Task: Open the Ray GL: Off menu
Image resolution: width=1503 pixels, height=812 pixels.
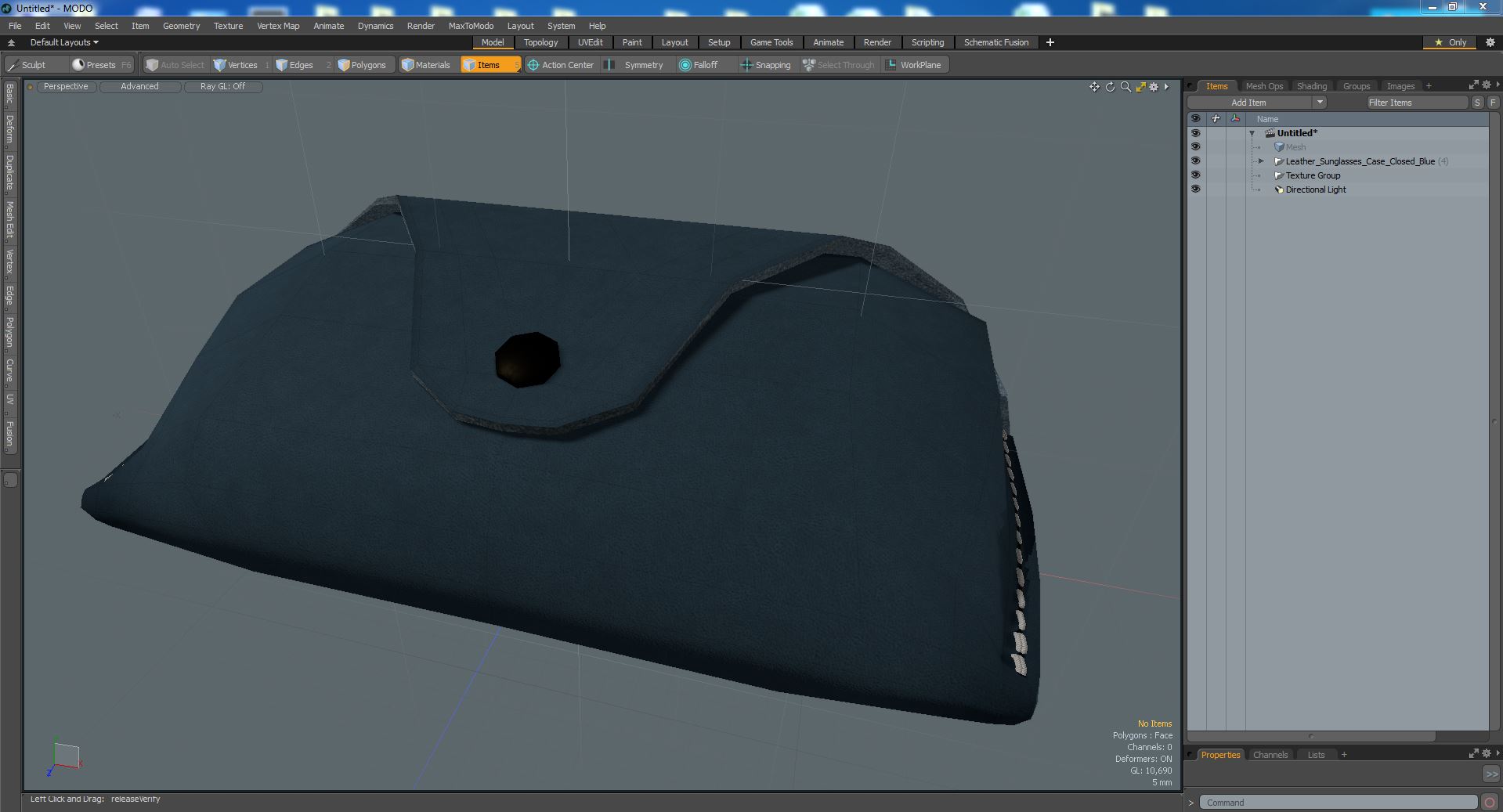Action: (222, 87)
